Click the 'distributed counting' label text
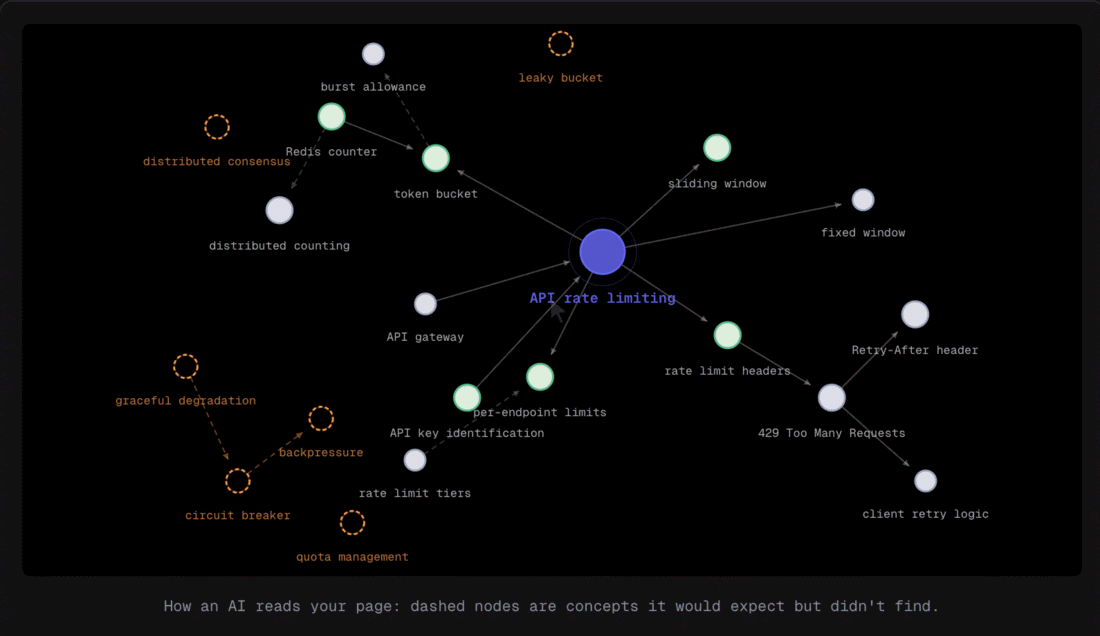This screenshot has height=636, width=1100. pyautogui.click(x=279, y=246)
